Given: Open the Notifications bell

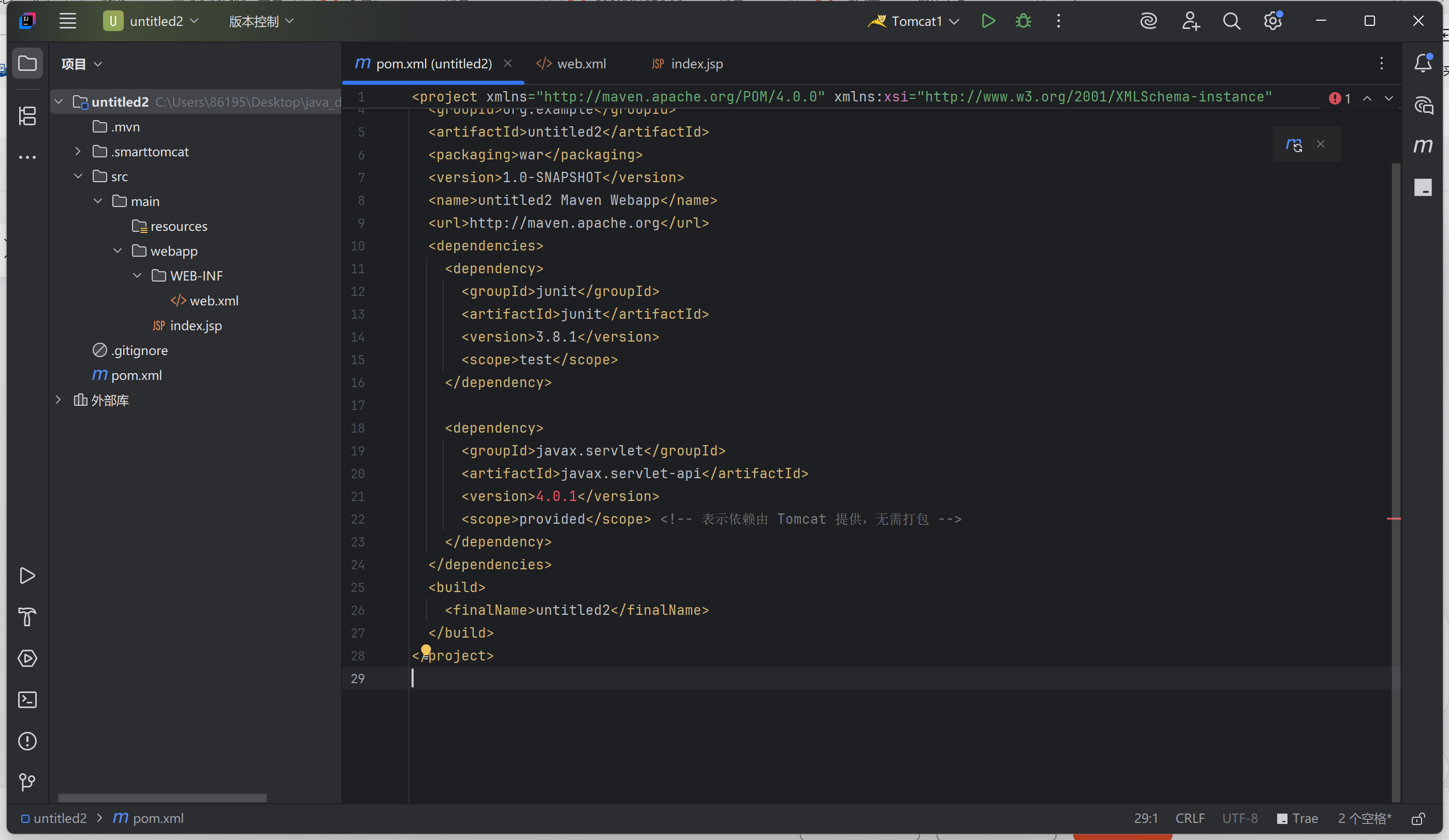Looking at the screenshot, I should 1423,63.
